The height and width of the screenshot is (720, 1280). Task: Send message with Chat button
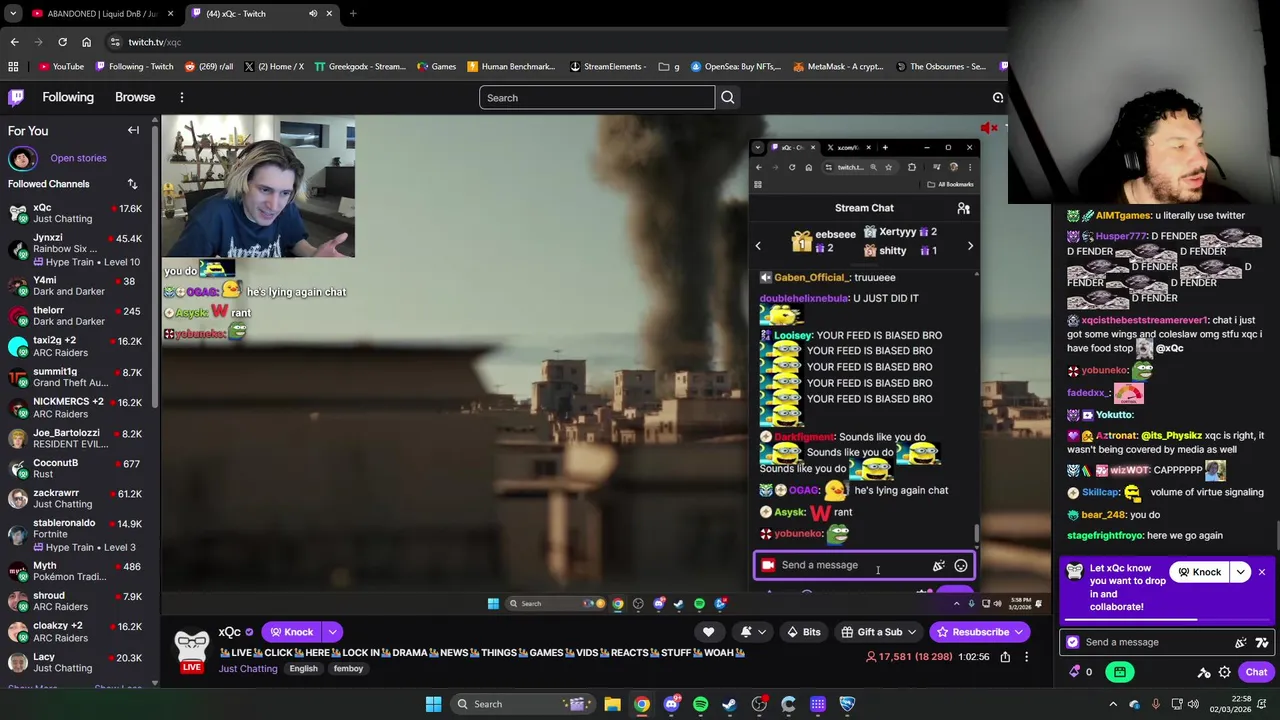tap(1255, 672)
